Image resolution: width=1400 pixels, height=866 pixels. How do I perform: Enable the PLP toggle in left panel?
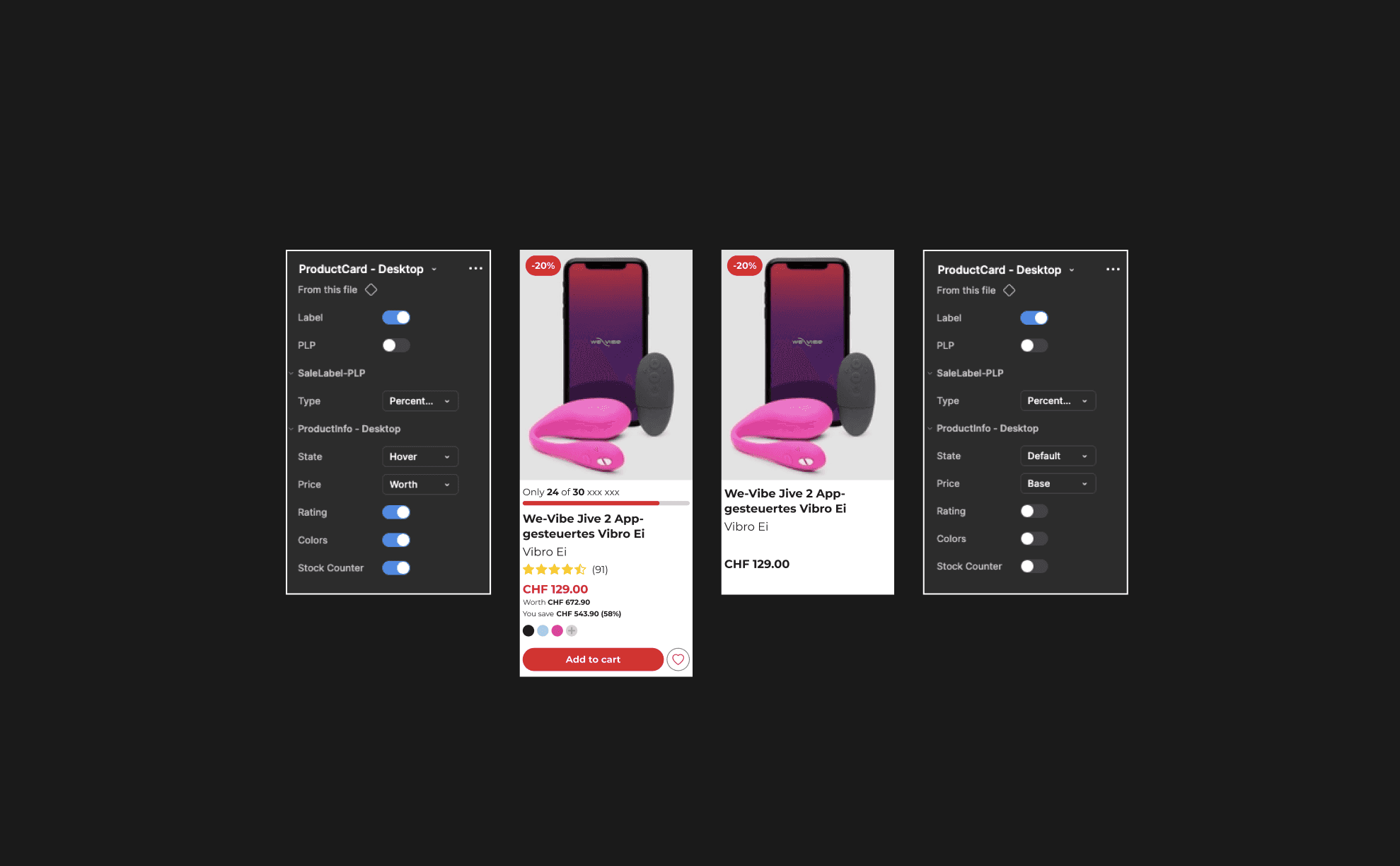point(396,345)
